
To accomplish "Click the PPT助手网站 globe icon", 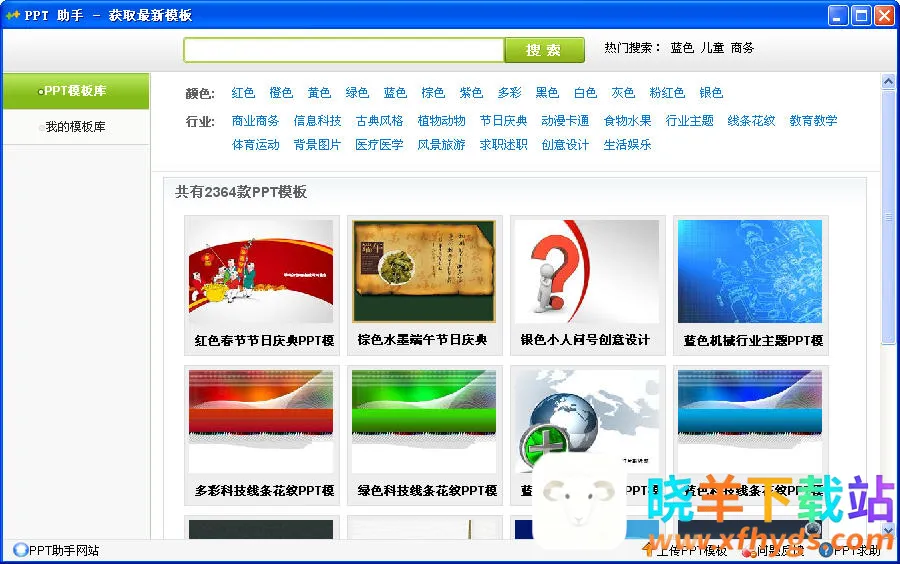I will coord(20,550).
